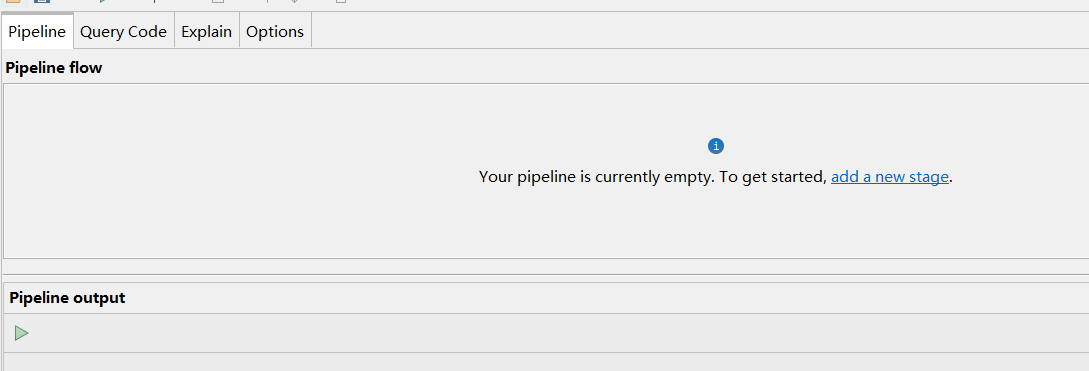
Task: Switch to the Explain tab
Action: click(x=207, y=31)
